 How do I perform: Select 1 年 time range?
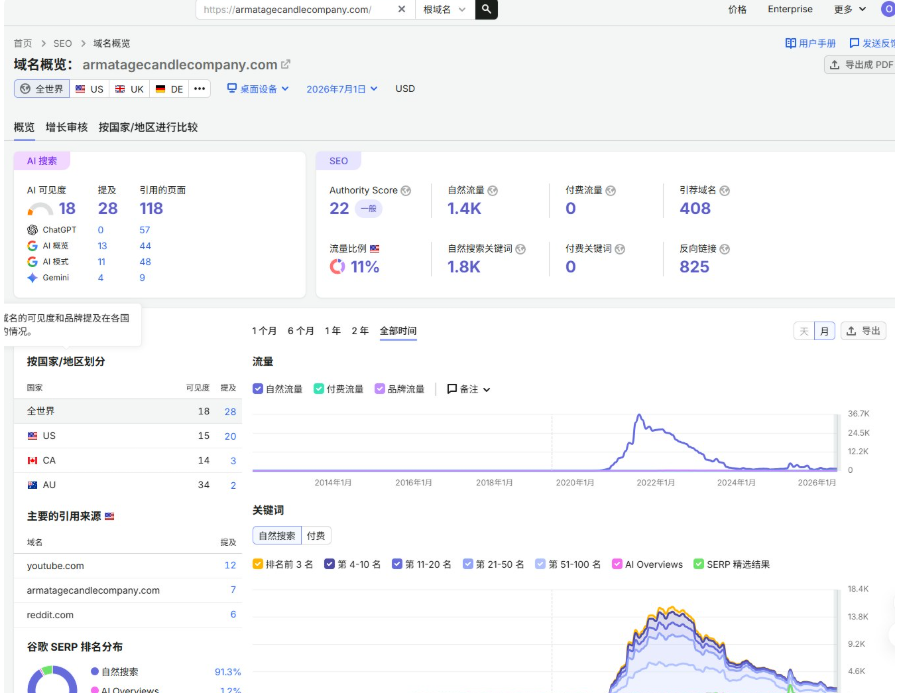(333, 331)
